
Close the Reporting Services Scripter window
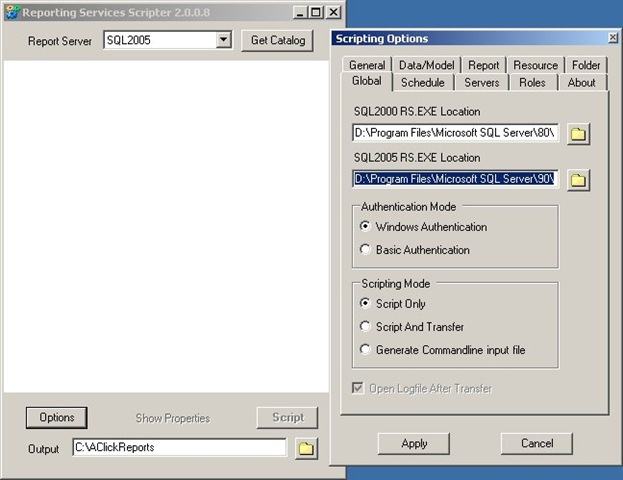click(333, 12)
